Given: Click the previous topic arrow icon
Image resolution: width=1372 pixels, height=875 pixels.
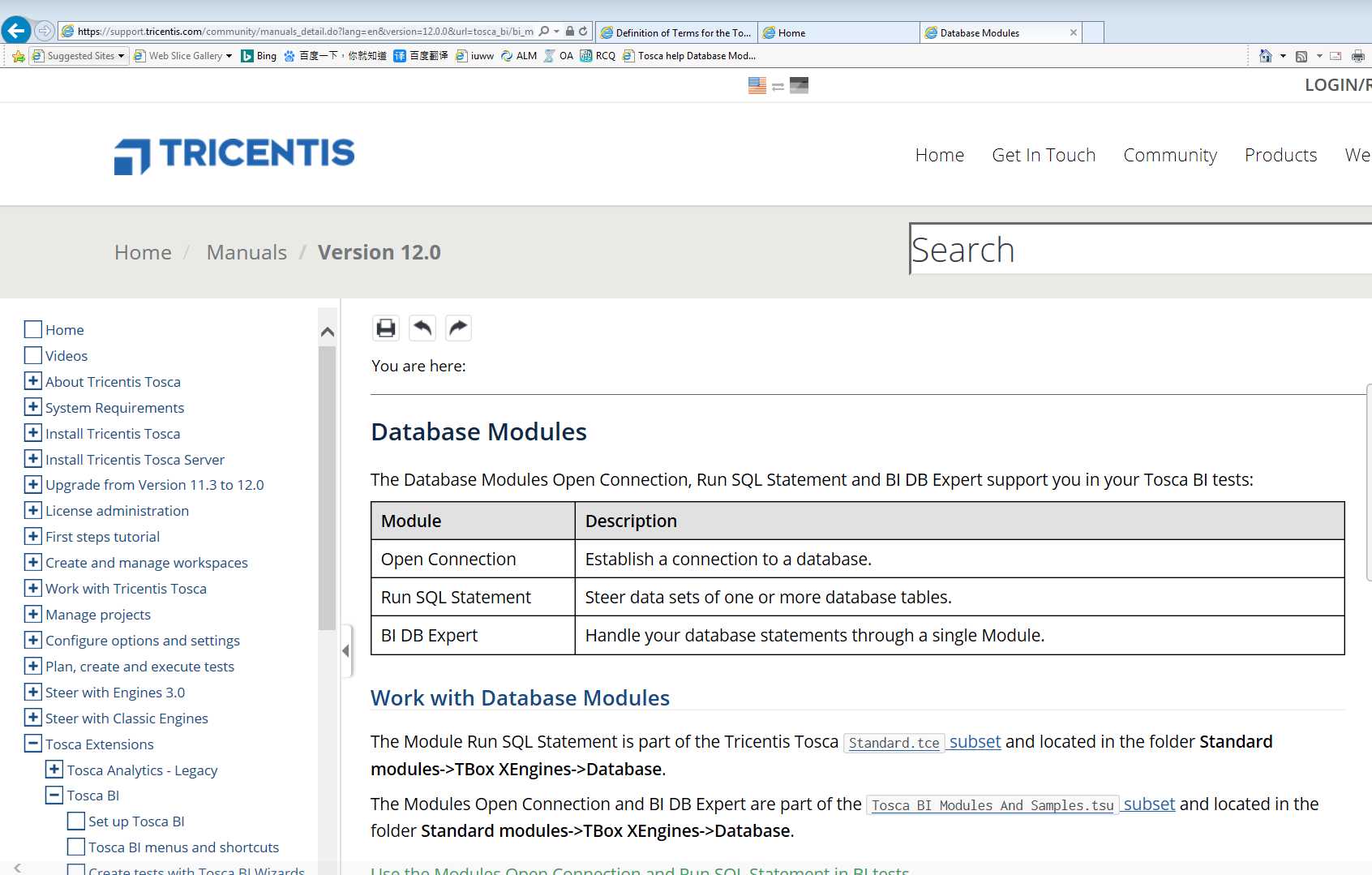Looking at the screenshot, I should (422, 328).
